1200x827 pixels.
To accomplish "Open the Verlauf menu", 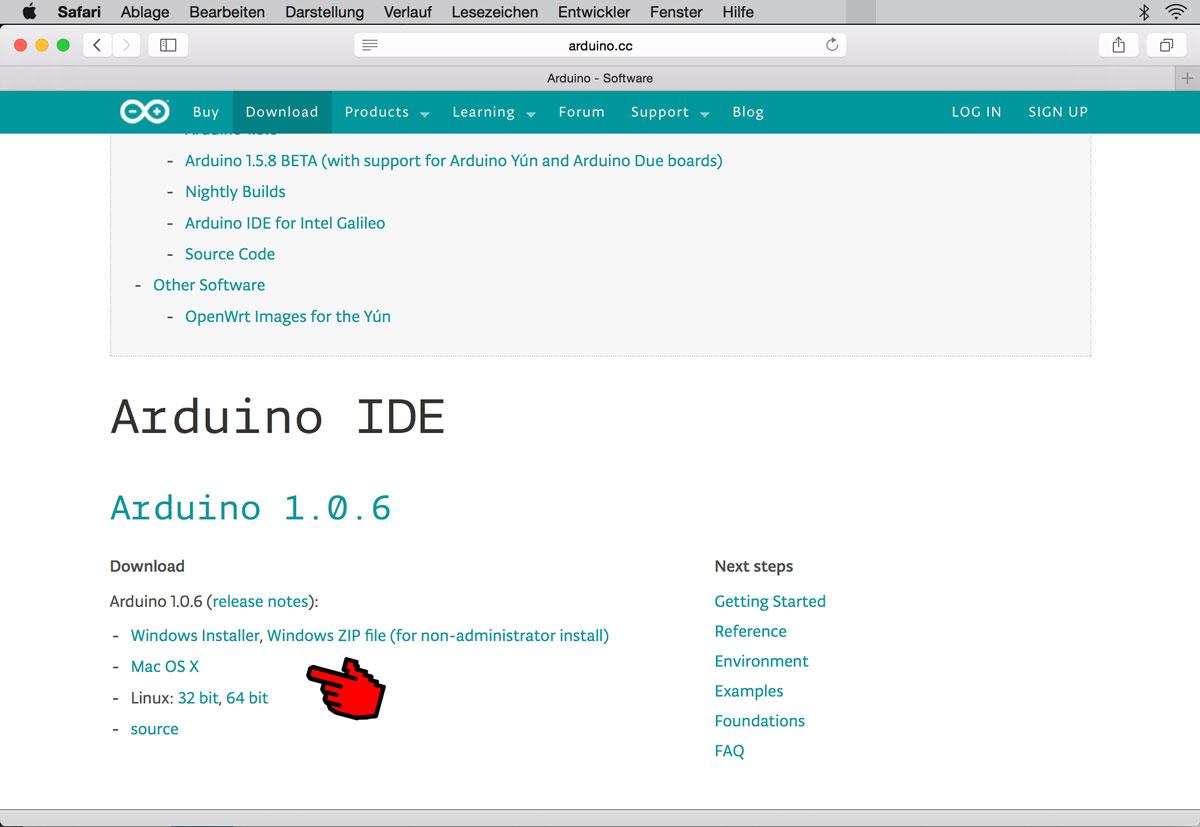I will pos(408,12).
